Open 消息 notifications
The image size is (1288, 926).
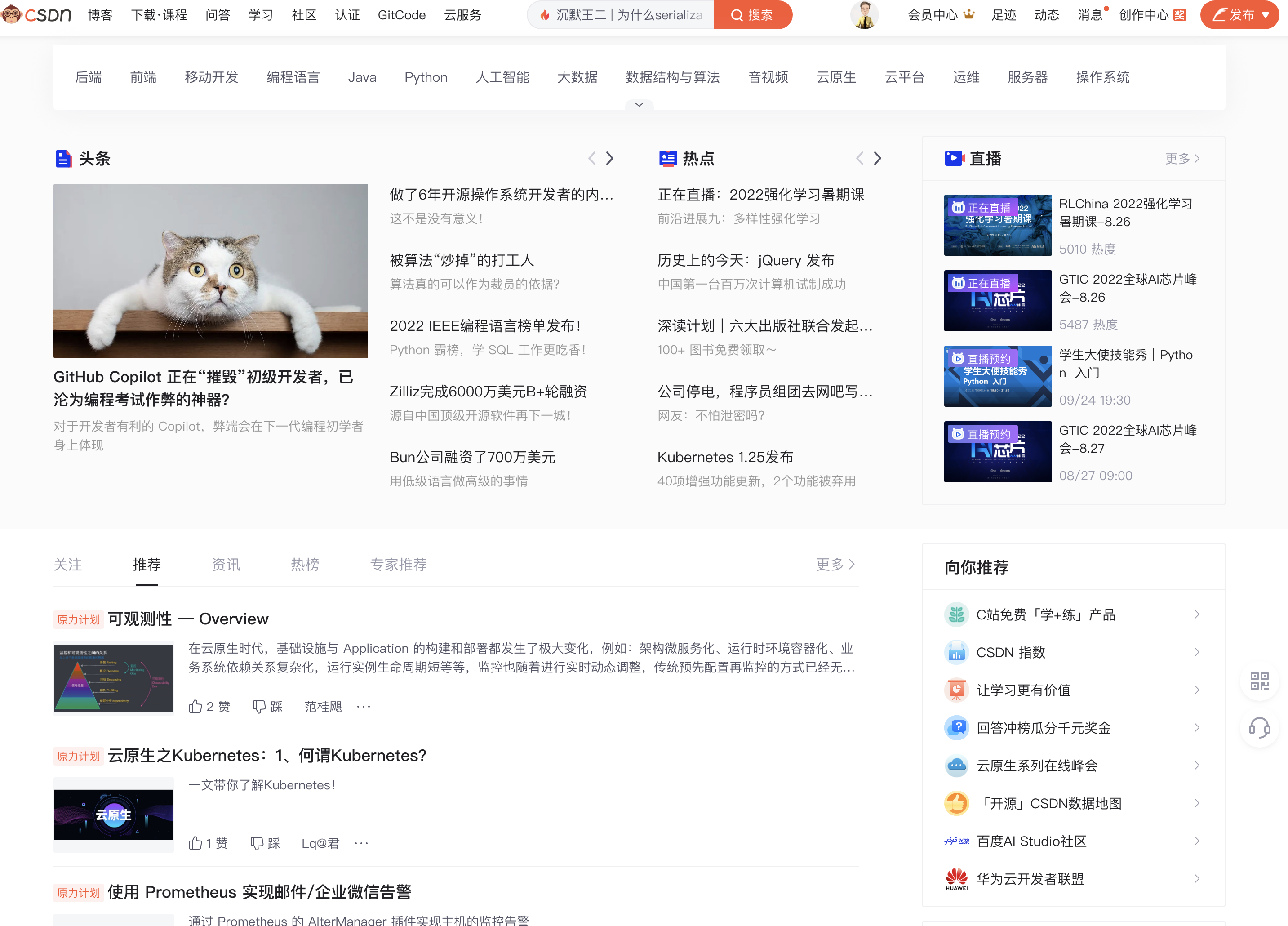[x=1090, y=15]
